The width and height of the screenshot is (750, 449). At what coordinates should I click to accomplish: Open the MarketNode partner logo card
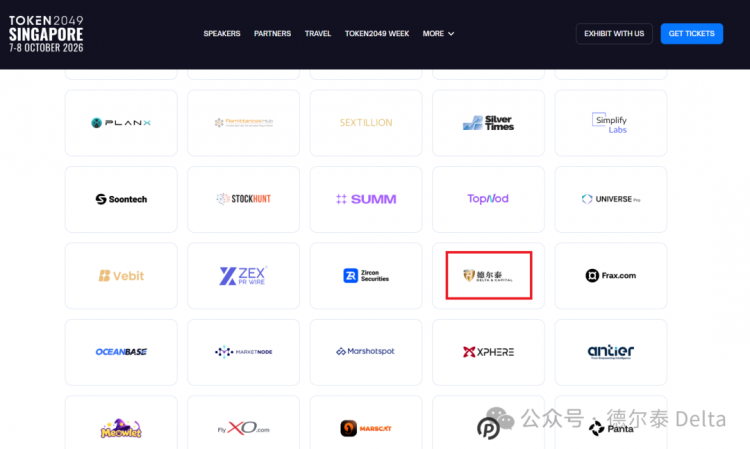(x=243, y=352)
